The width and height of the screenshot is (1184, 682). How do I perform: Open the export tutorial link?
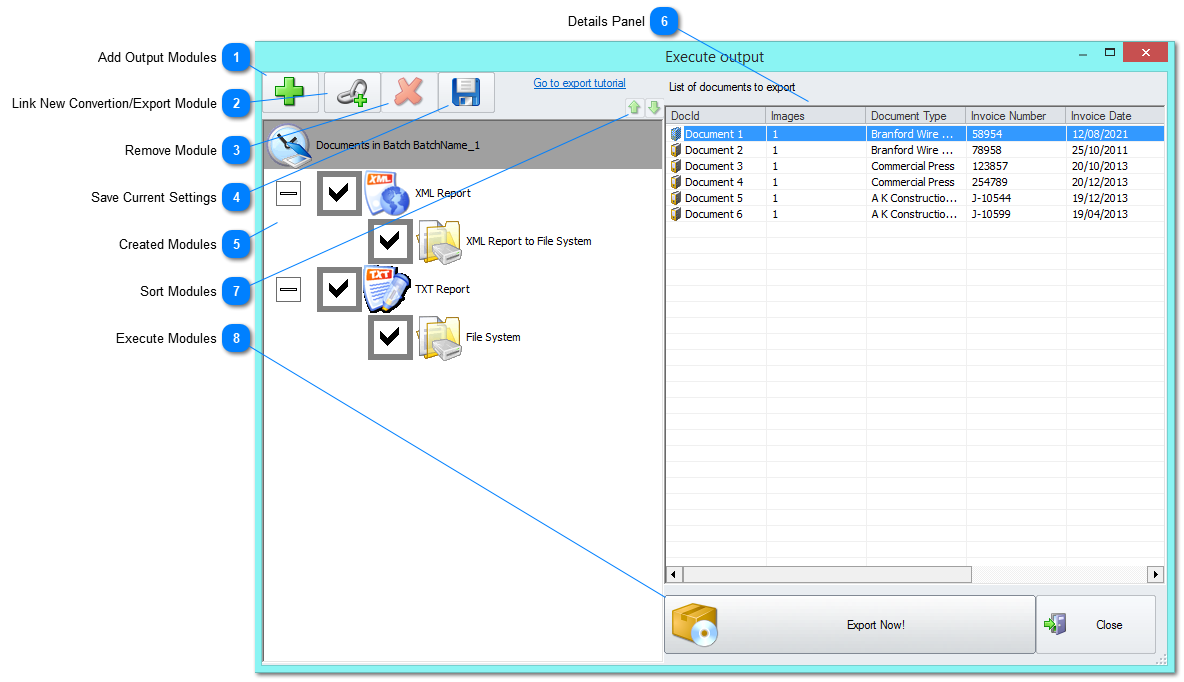579,83
